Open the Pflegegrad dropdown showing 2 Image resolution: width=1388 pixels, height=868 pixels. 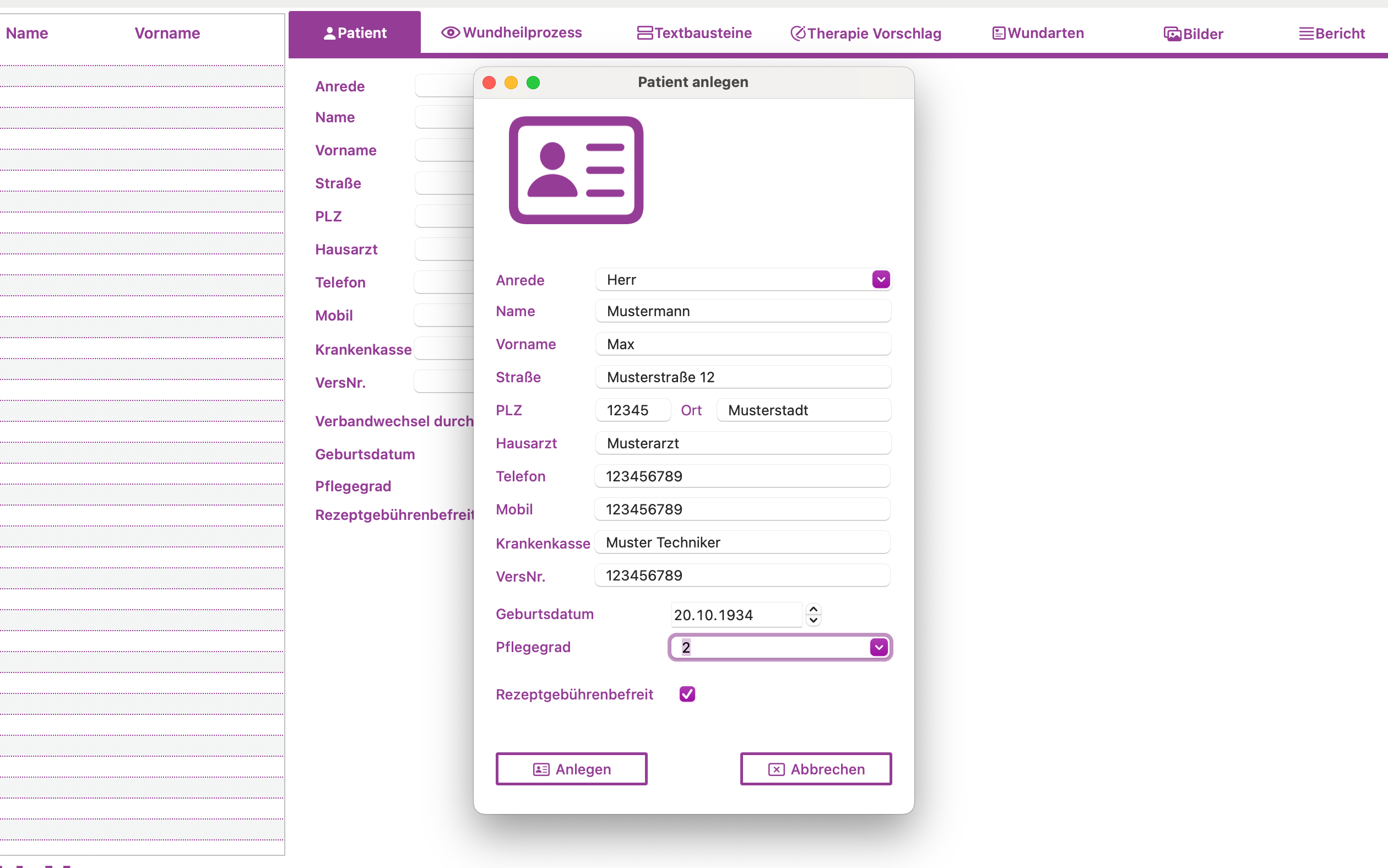877,647
